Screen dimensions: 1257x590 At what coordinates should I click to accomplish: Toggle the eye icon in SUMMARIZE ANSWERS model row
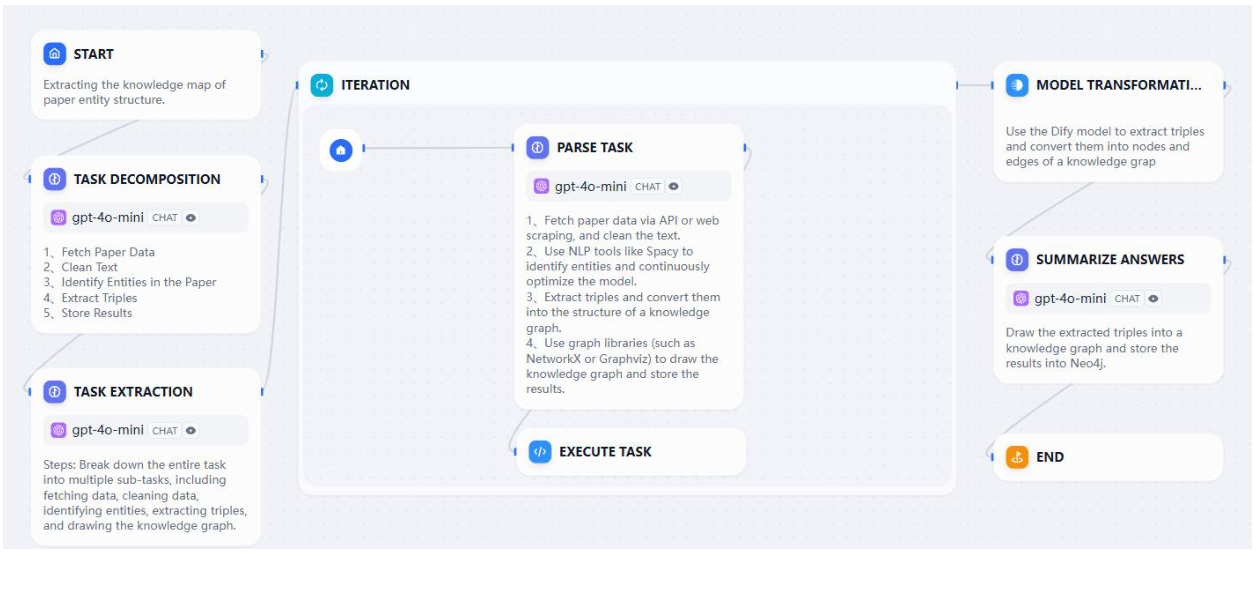click(1155, 298)
